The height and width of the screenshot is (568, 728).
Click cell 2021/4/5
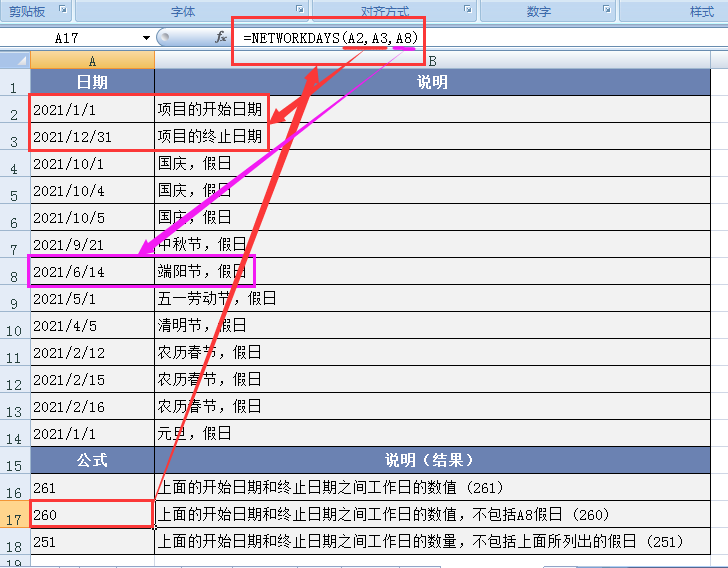tap(92, 325)
